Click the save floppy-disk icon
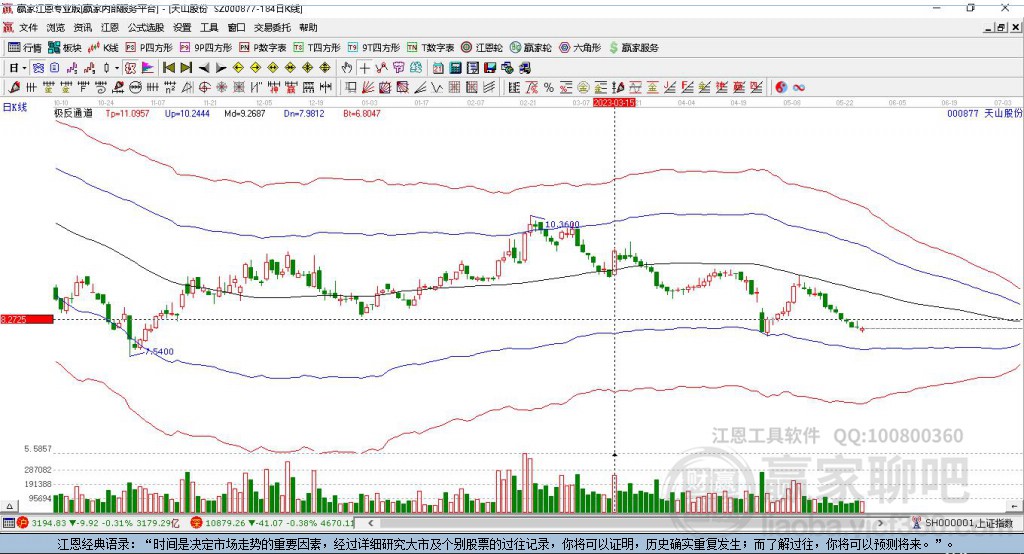Screen dimensions: 1024x554 click(x=490, y=68)
